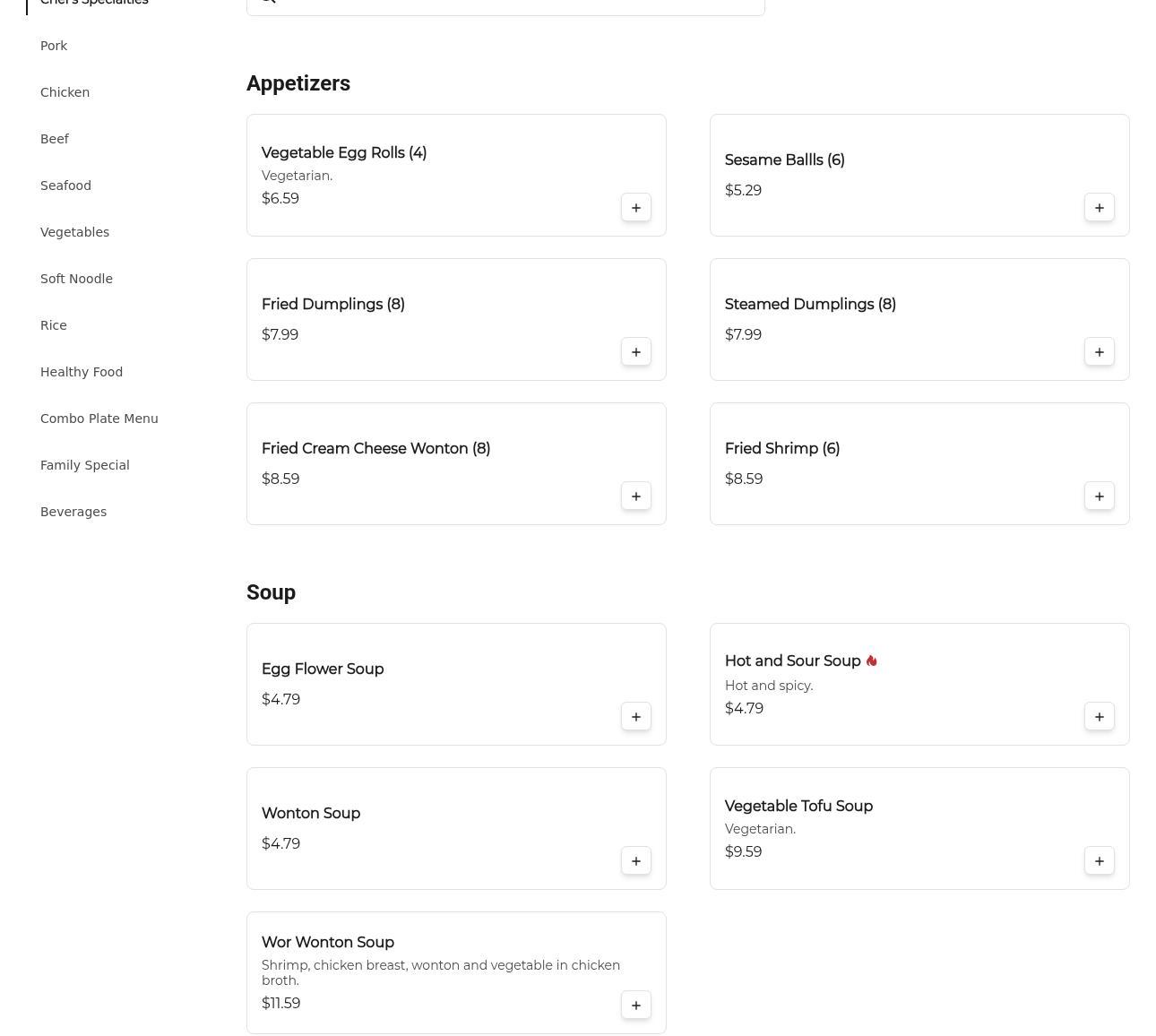1156x1036 pixels.
Task: View the Fried Shrimp (6) item
Action: tap(781, 449)
